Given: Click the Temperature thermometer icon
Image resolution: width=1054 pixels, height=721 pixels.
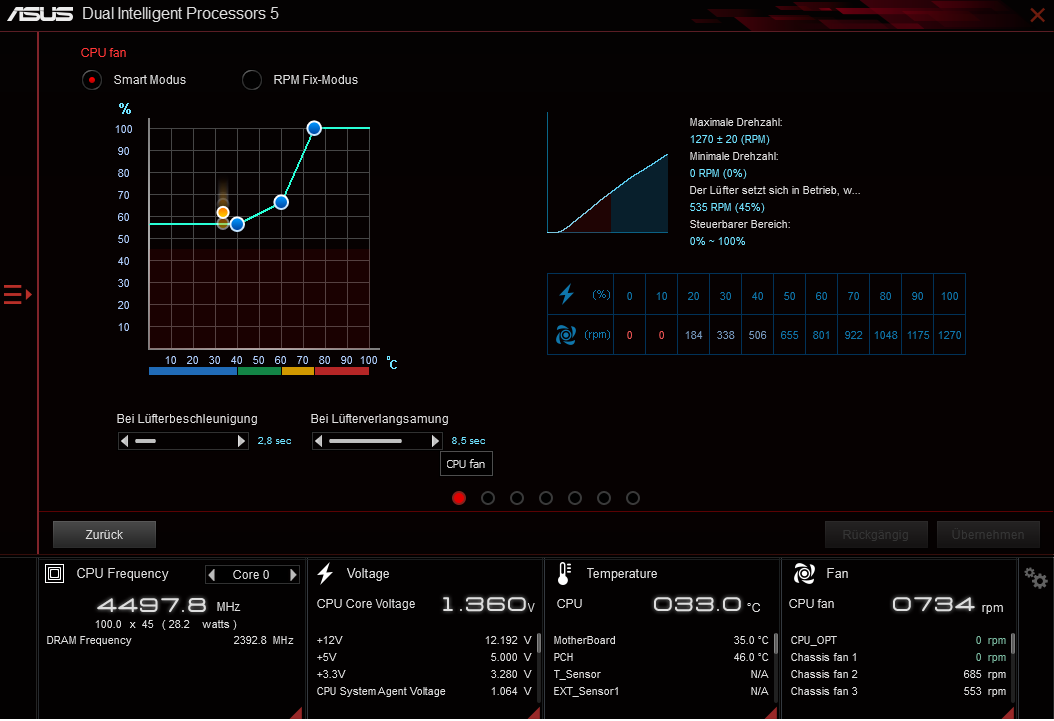Looking at the screenshot, I should point(564,573).
